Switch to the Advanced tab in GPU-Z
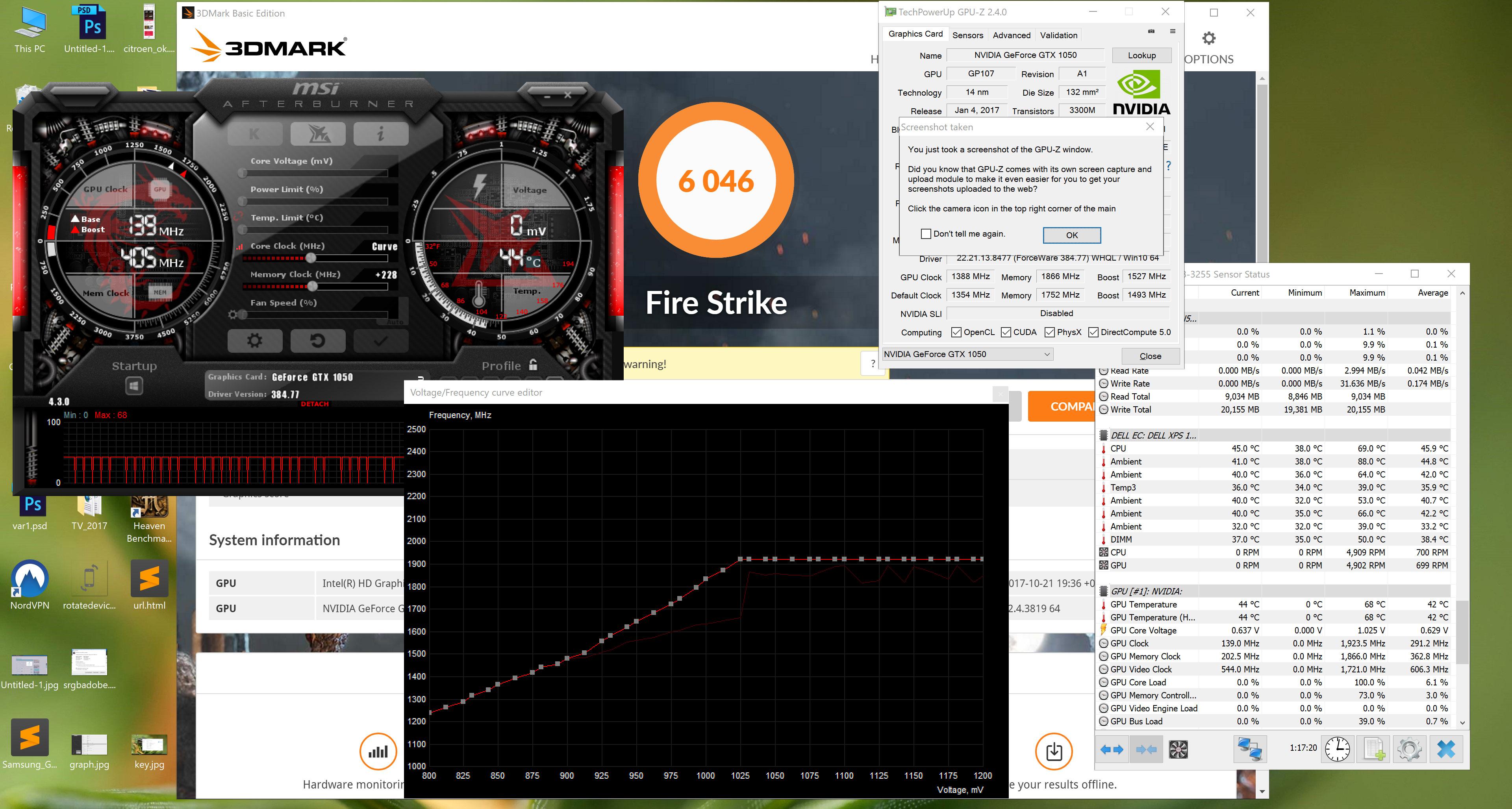Viewport: 1512px width, 809px height. tap(1011, 35)
